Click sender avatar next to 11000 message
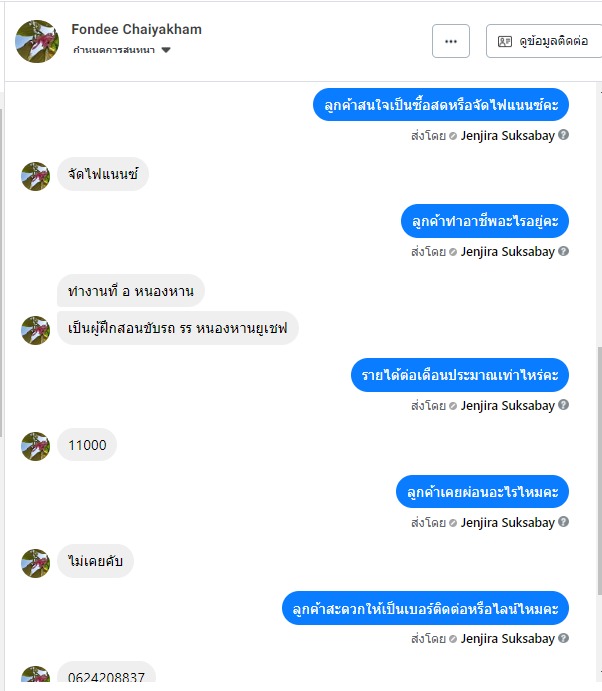This screenshot has height=691, width=602. pos(35,446)
